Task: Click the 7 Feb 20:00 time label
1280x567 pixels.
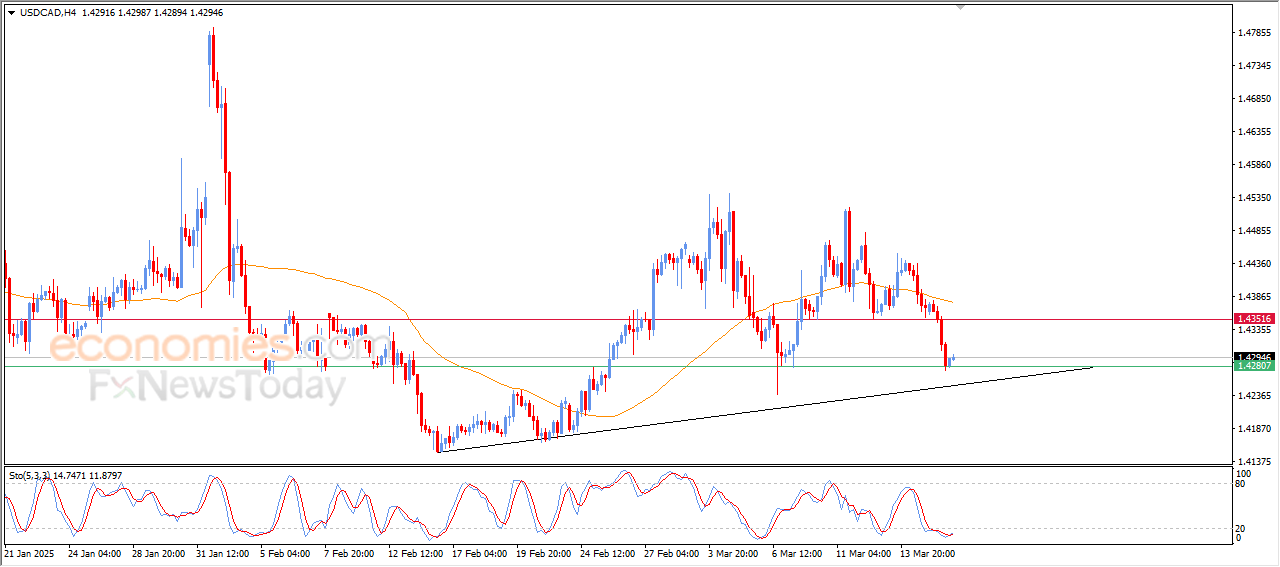Action: tap(350, 553)
